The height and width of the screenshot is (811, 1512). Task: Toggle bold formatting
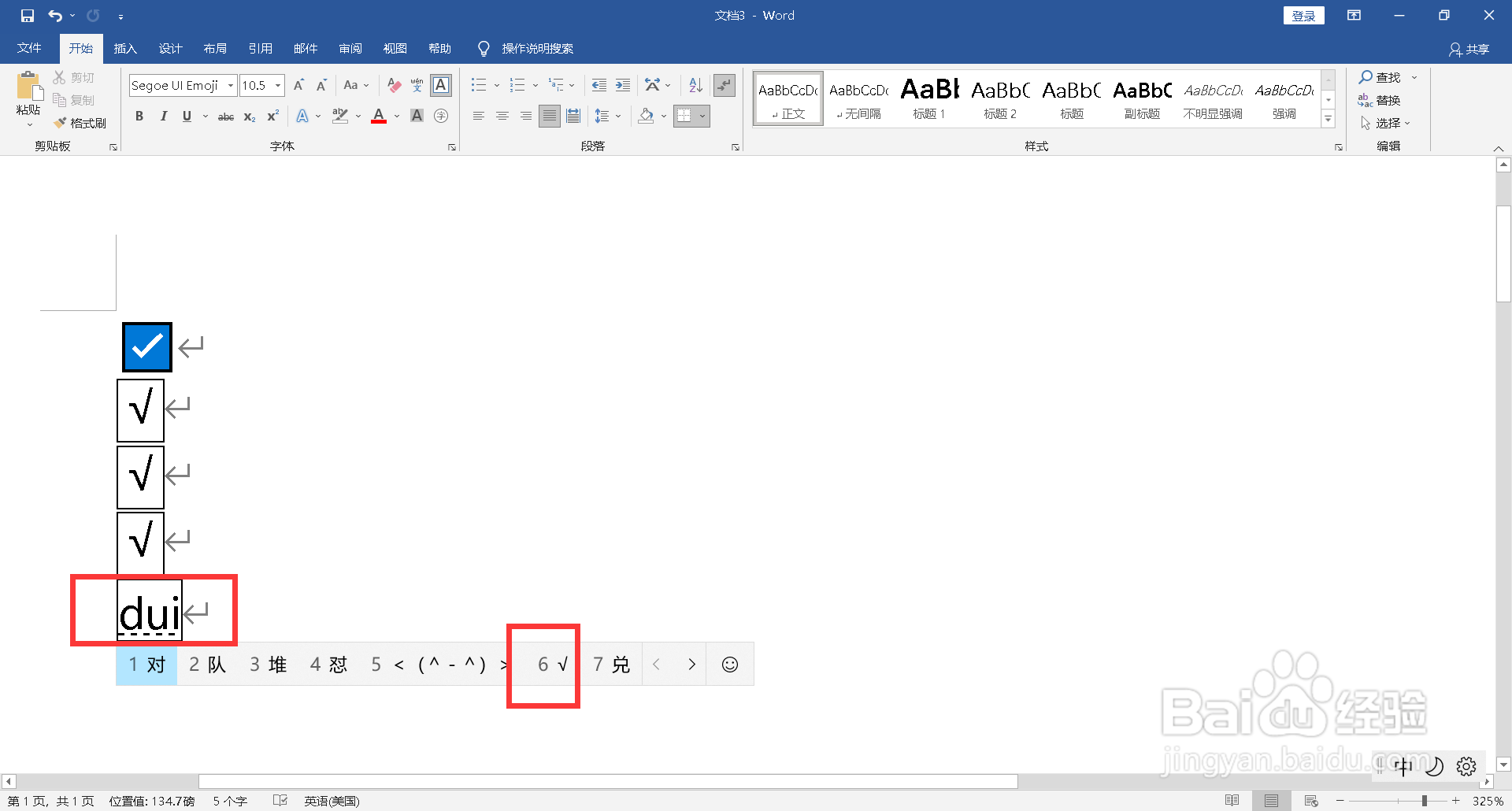click(x=139, y=116)
